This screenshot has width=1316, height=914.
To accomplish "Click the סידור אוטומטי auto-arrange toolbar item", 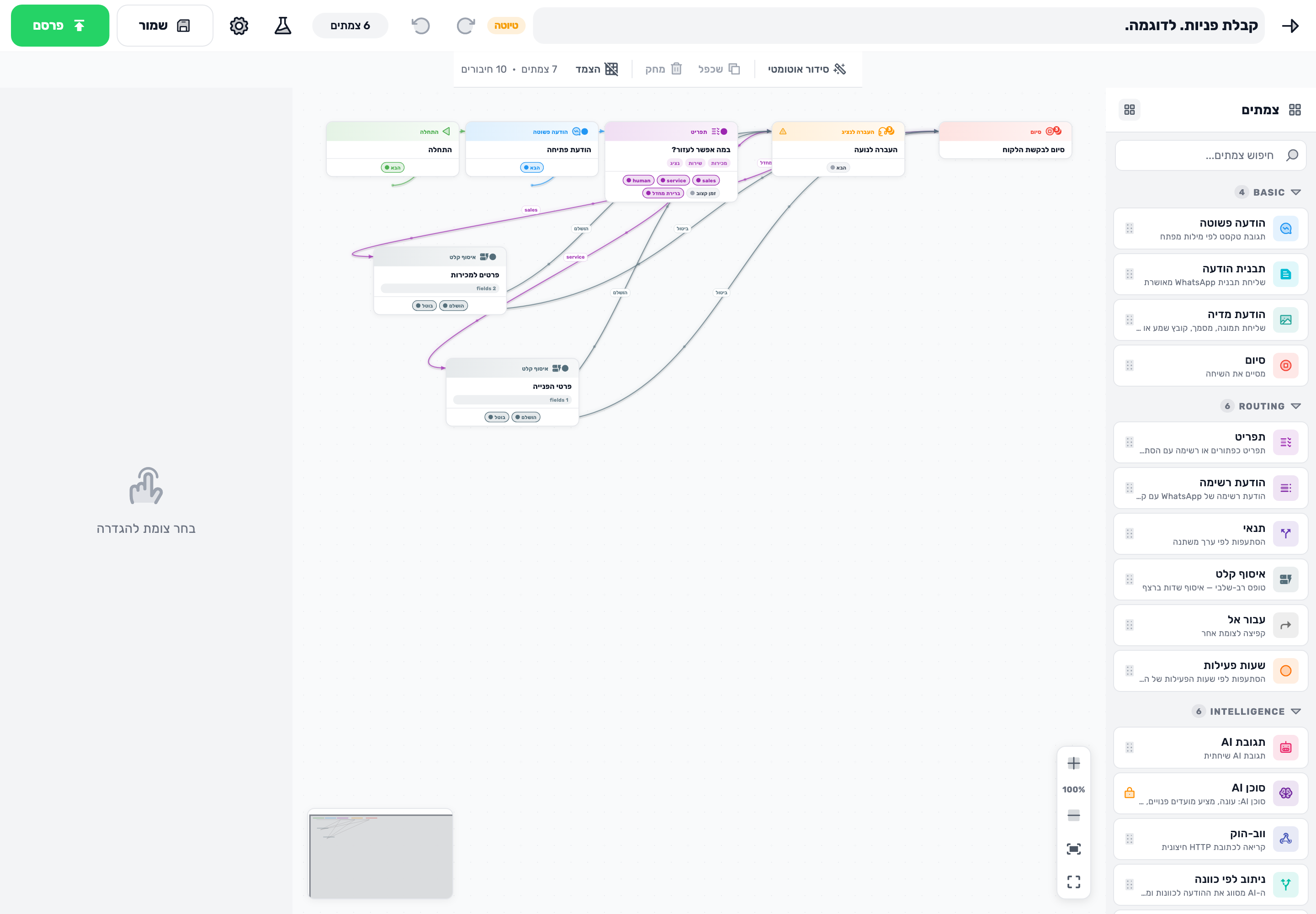I will pos(807,69).
